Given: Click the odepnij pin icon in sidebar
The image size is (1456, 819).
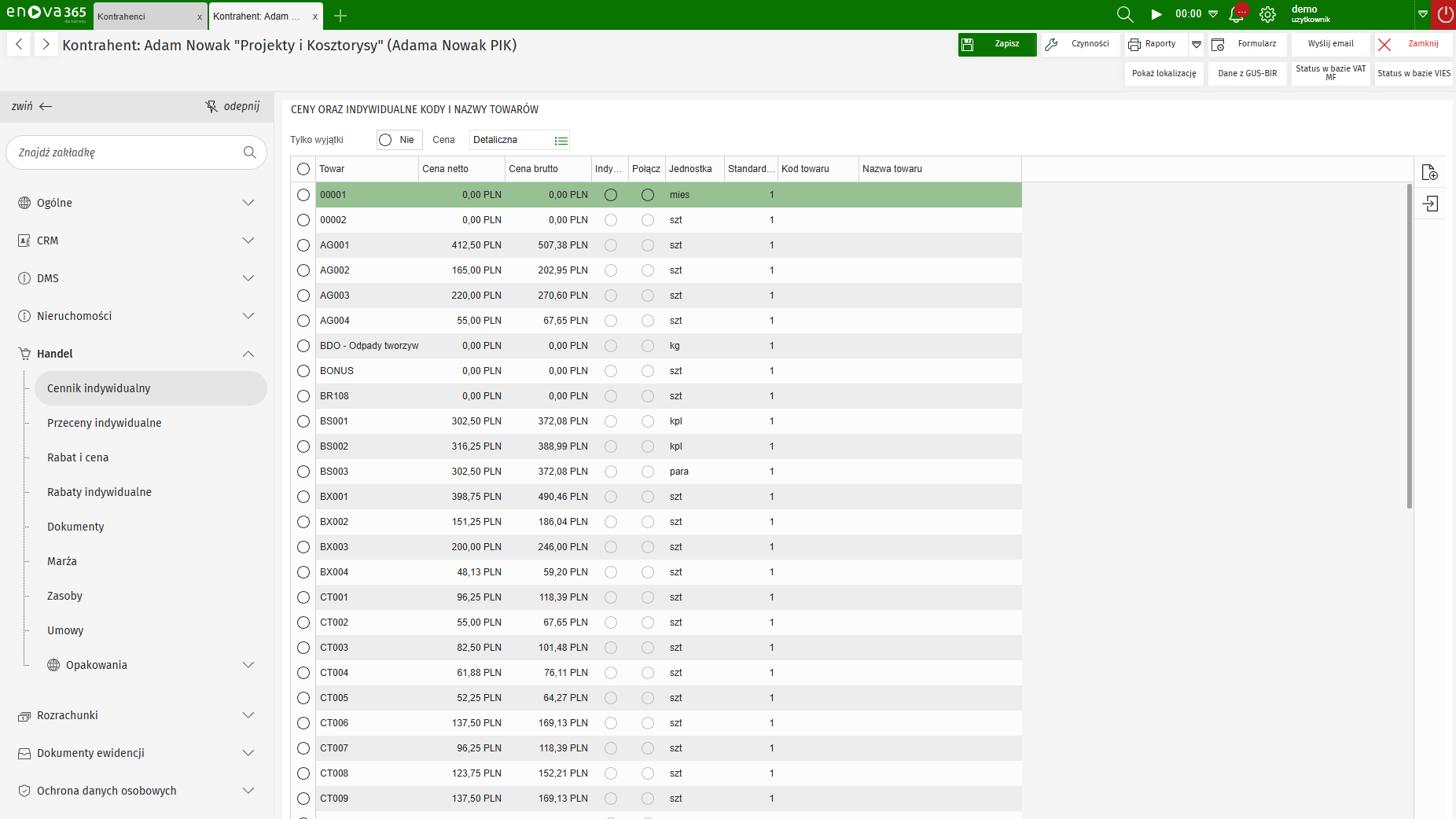Looking at the screenshot, I should click(x=211, y=106).
